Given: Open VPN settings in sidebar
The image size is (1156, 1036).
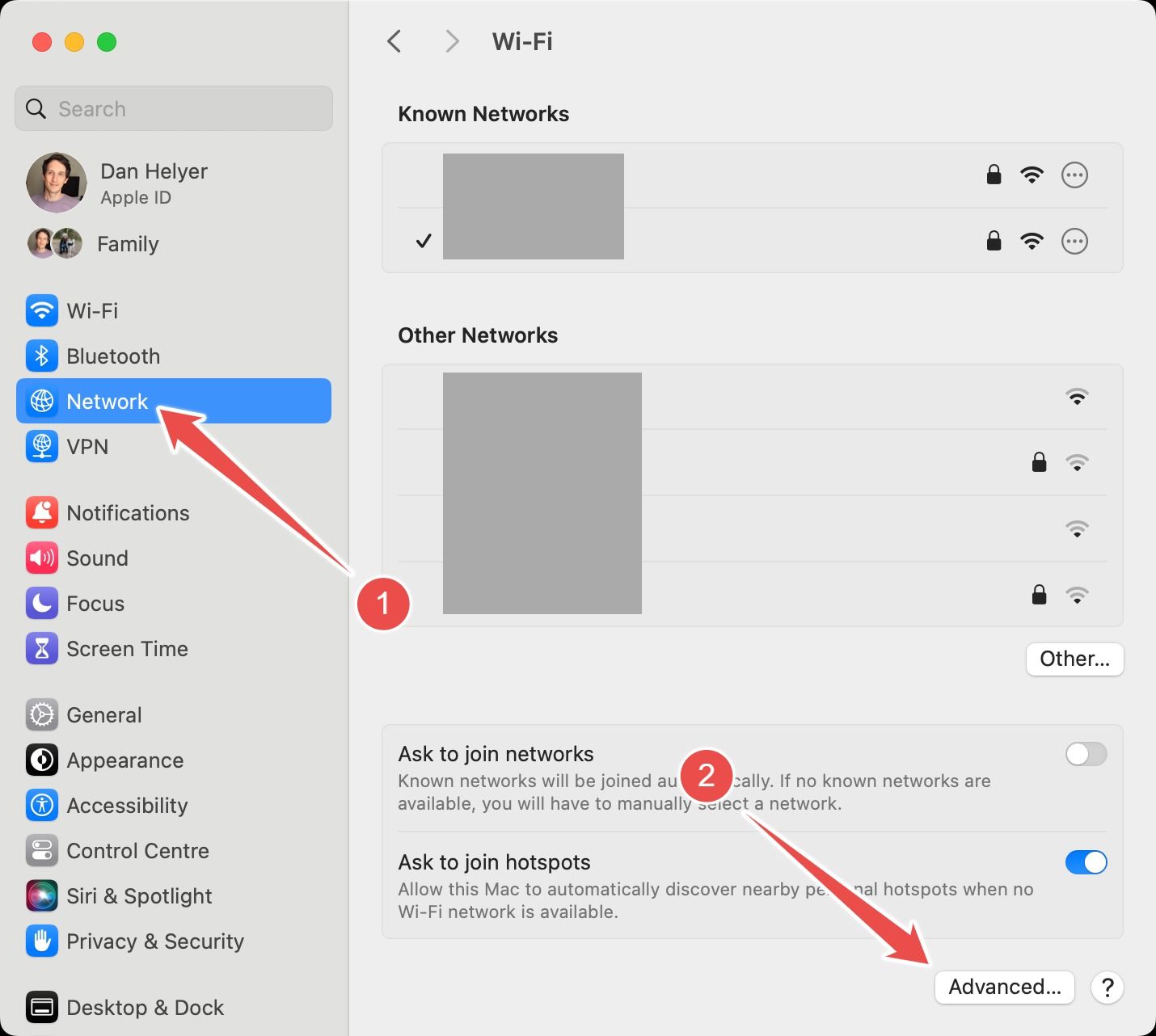Looking at the screenshot, I should [173, 446].
